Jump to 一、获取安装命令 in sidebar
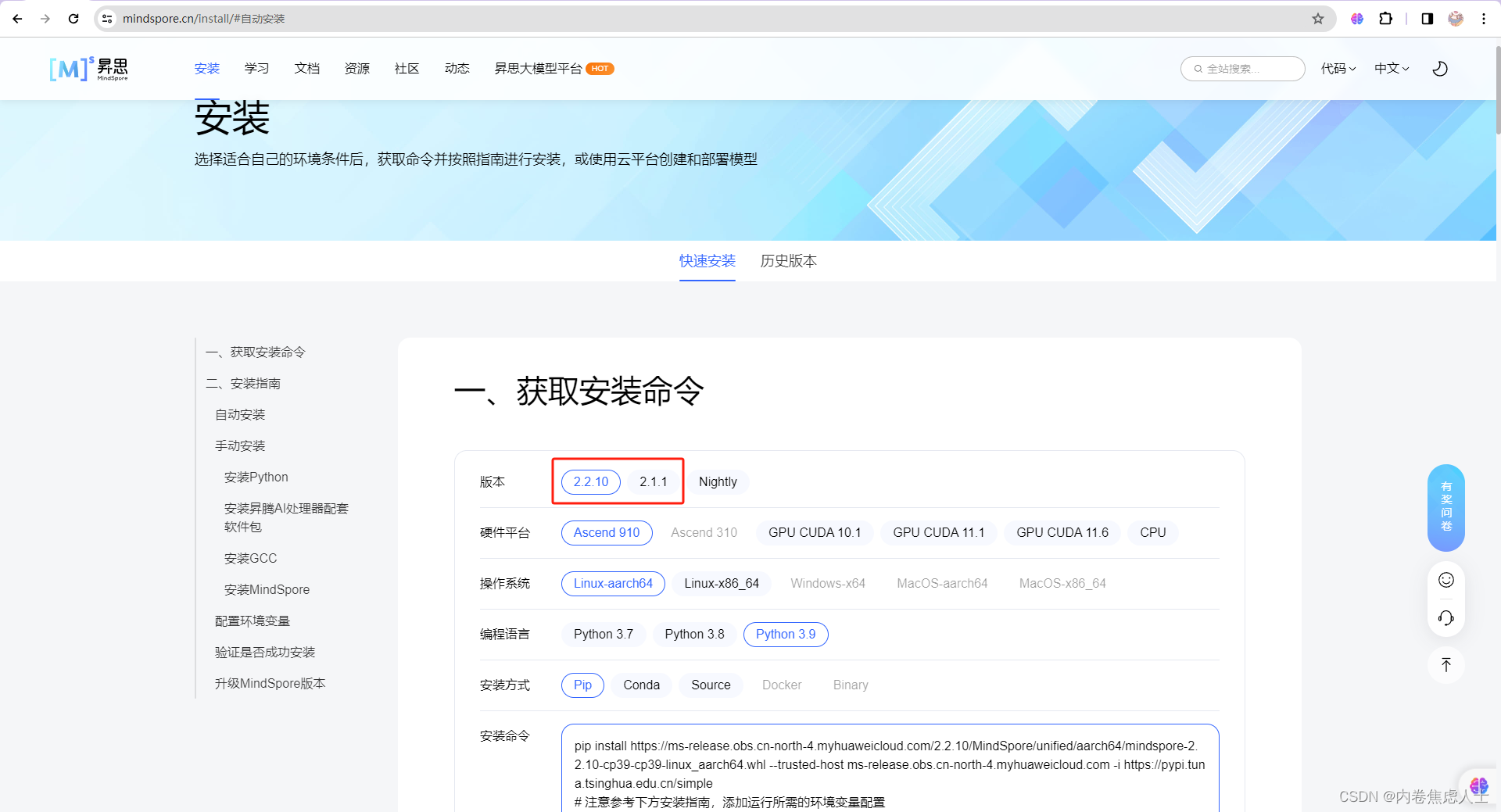The image size is (1501, 812). click(256, 352)
